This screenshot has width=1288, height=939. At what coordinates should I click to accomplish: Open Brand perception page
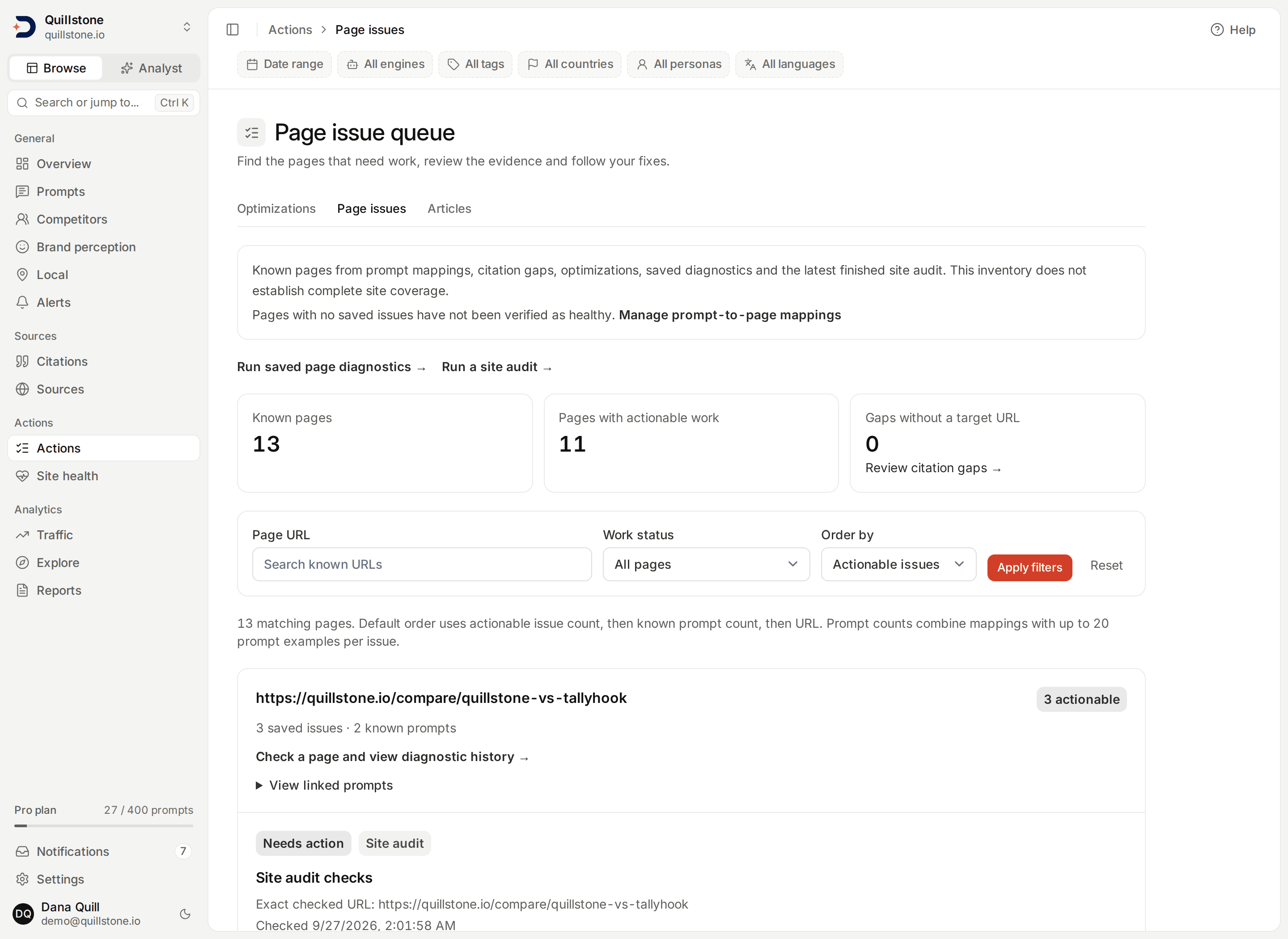pos(103,247)
